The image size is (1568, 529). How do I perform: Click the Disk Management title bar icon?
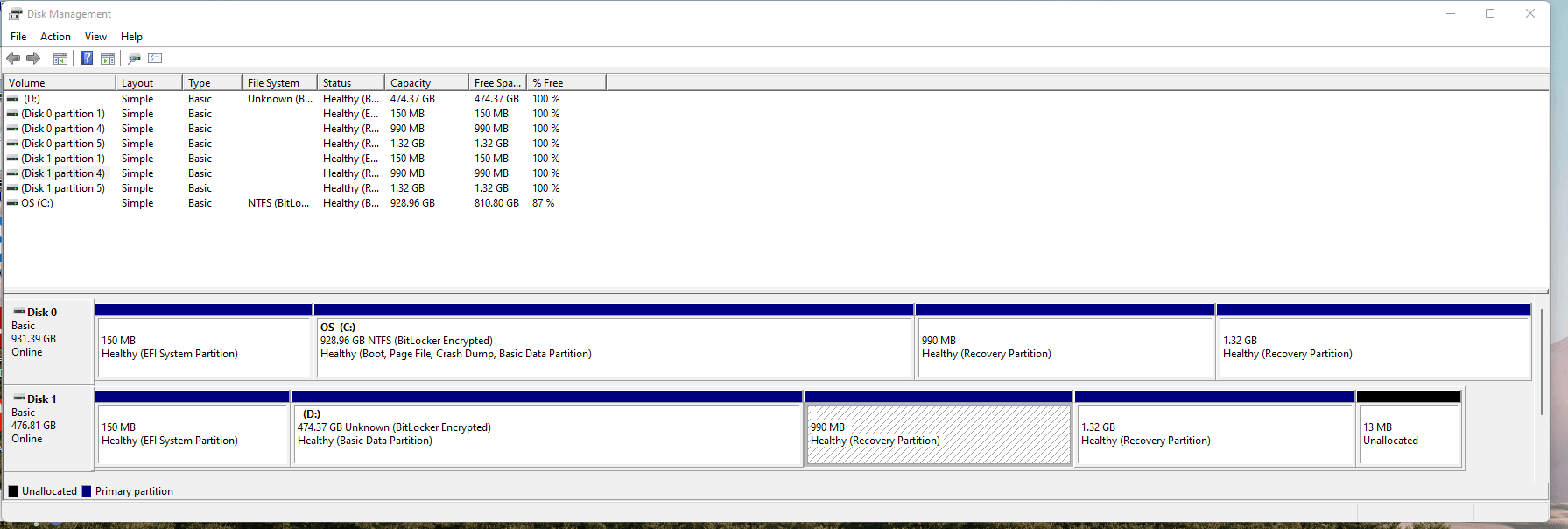click(x=15, y=13)
